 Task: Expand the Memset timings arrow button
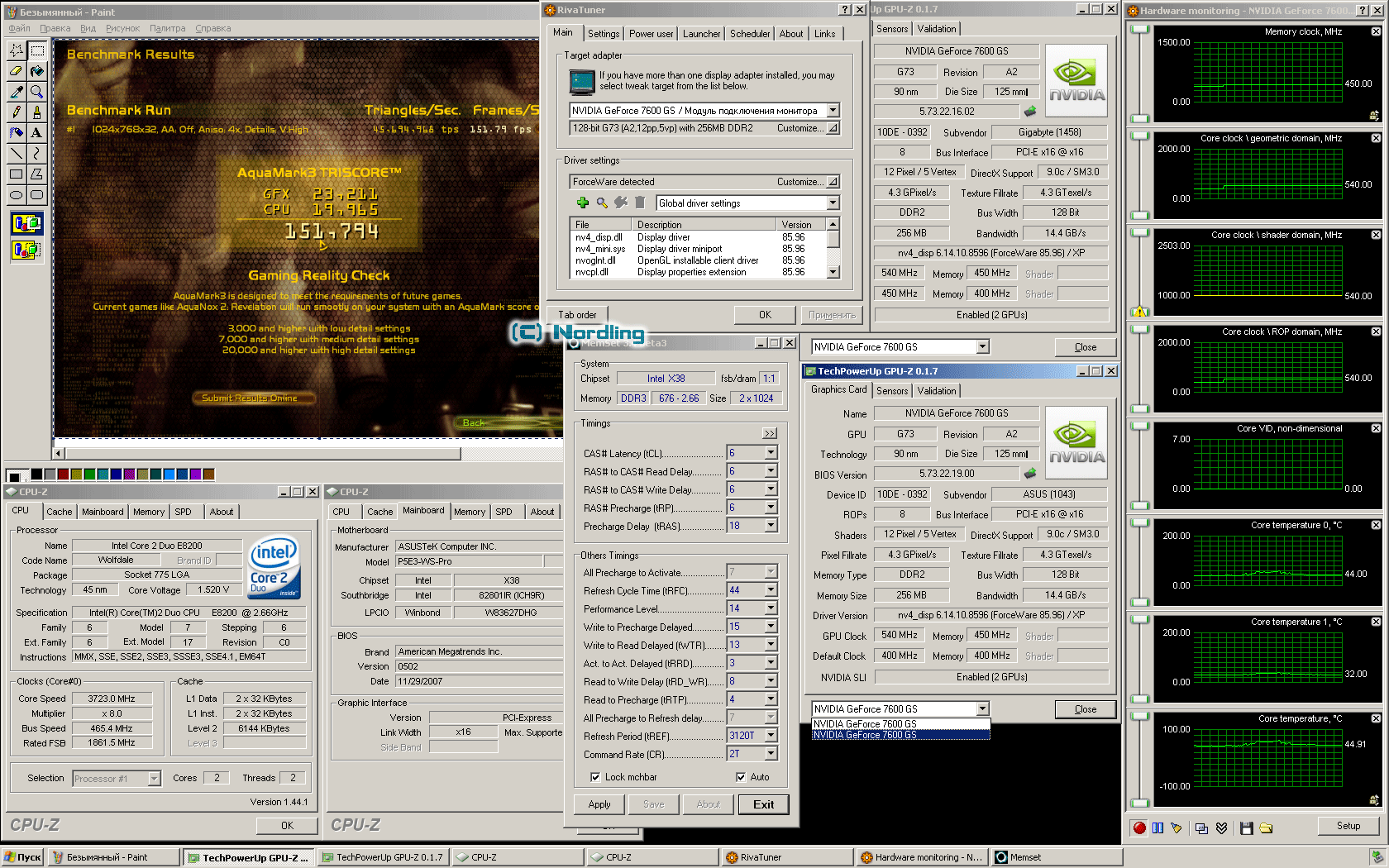tap(770, 433)
